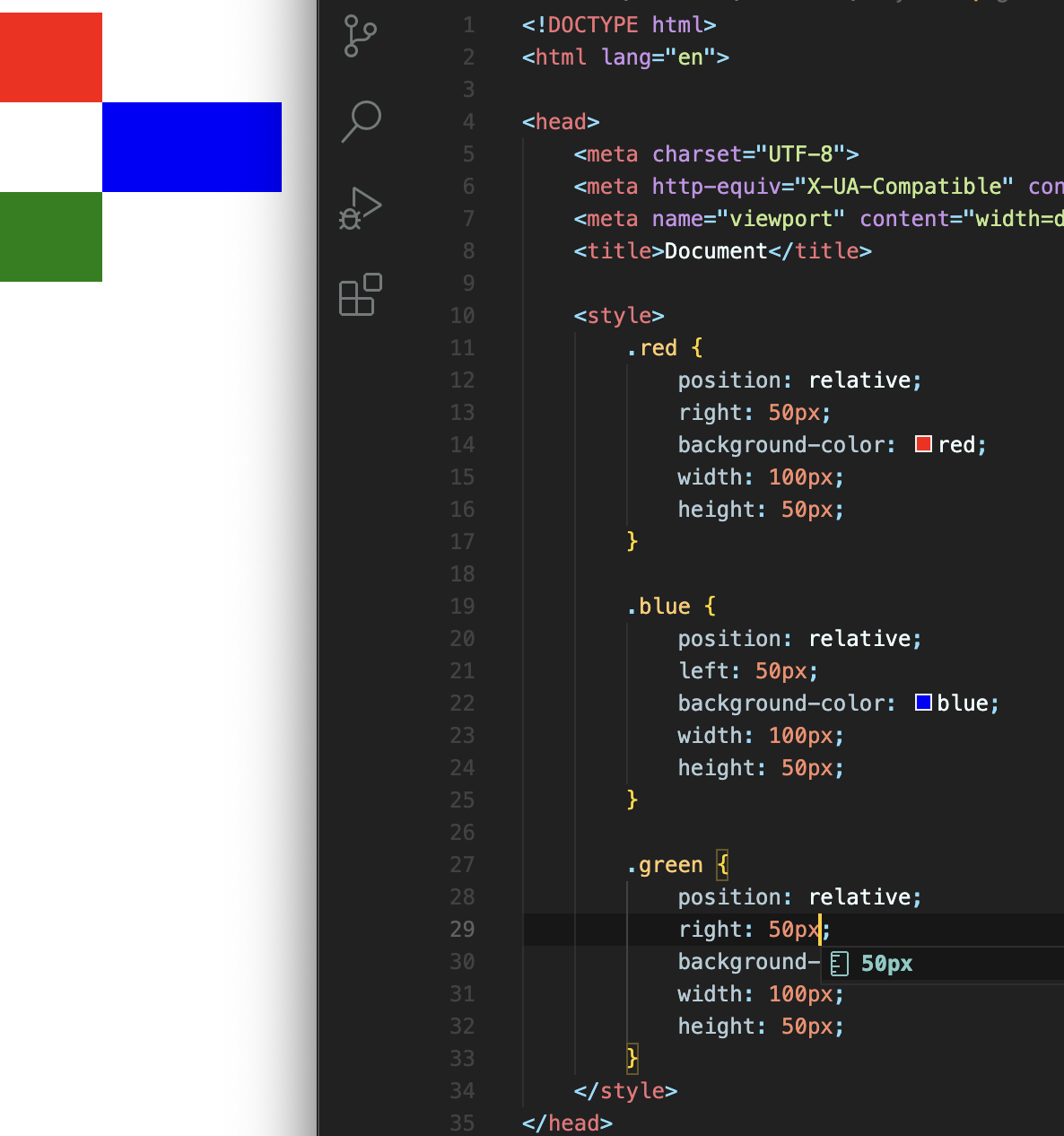
Task: Click the blue color value text
Action: (963, 703)
